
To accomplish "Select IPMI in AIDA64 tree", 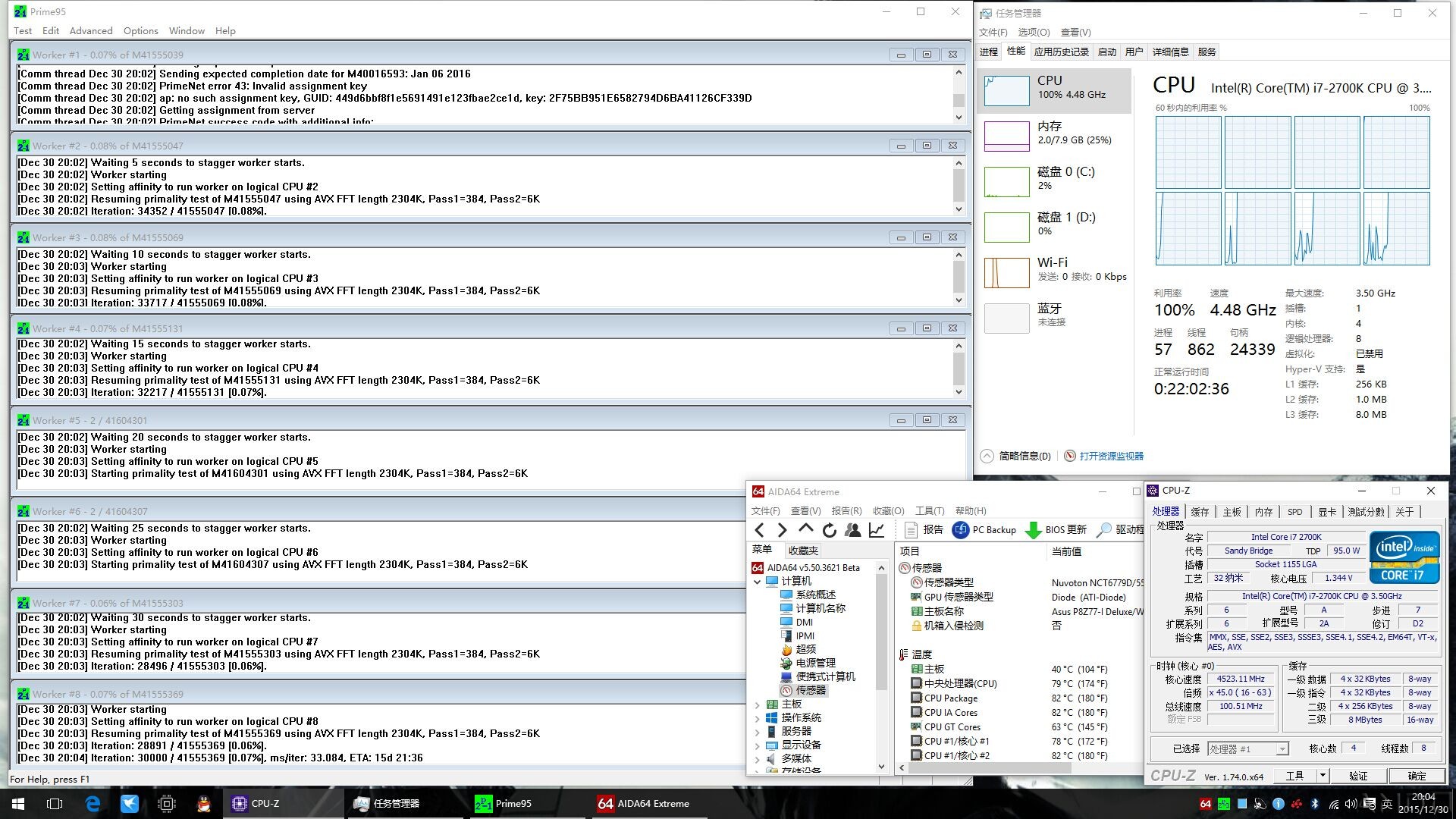I will pos(797,635).
